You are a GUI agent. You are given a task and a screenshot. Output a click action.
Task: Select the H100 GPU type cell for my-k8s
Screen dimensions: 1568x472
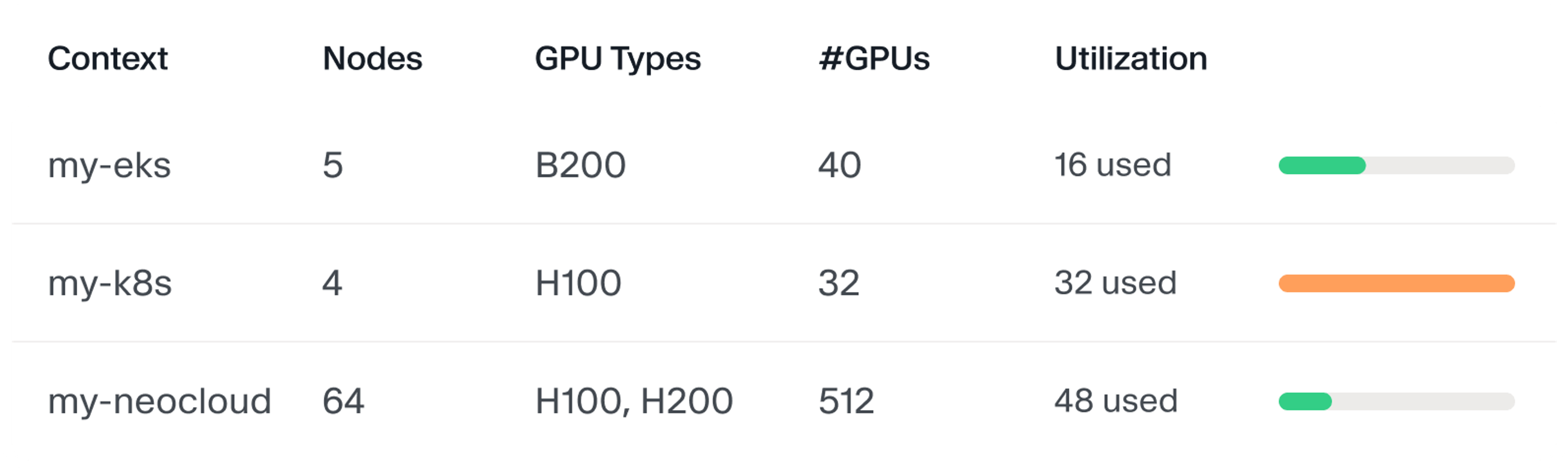[578, 284]
